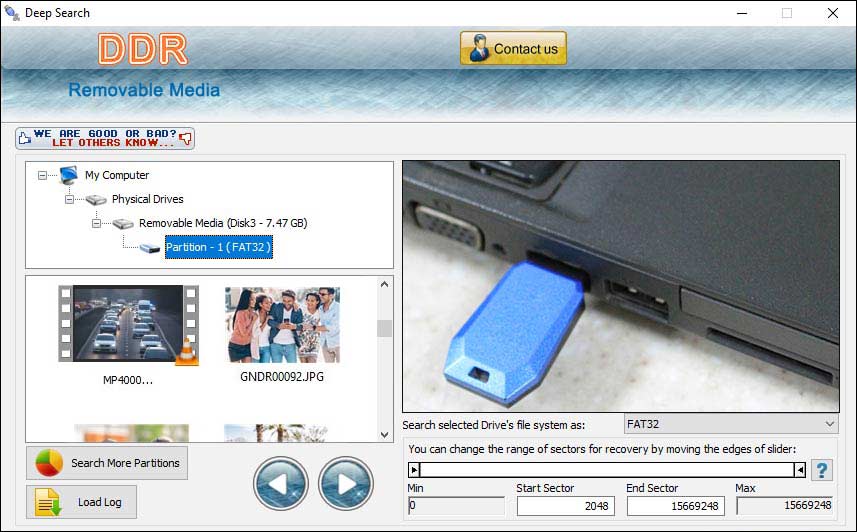The image size is (857, 532).
Task: Open the blue question mark help icon
Action: [821, 470]
